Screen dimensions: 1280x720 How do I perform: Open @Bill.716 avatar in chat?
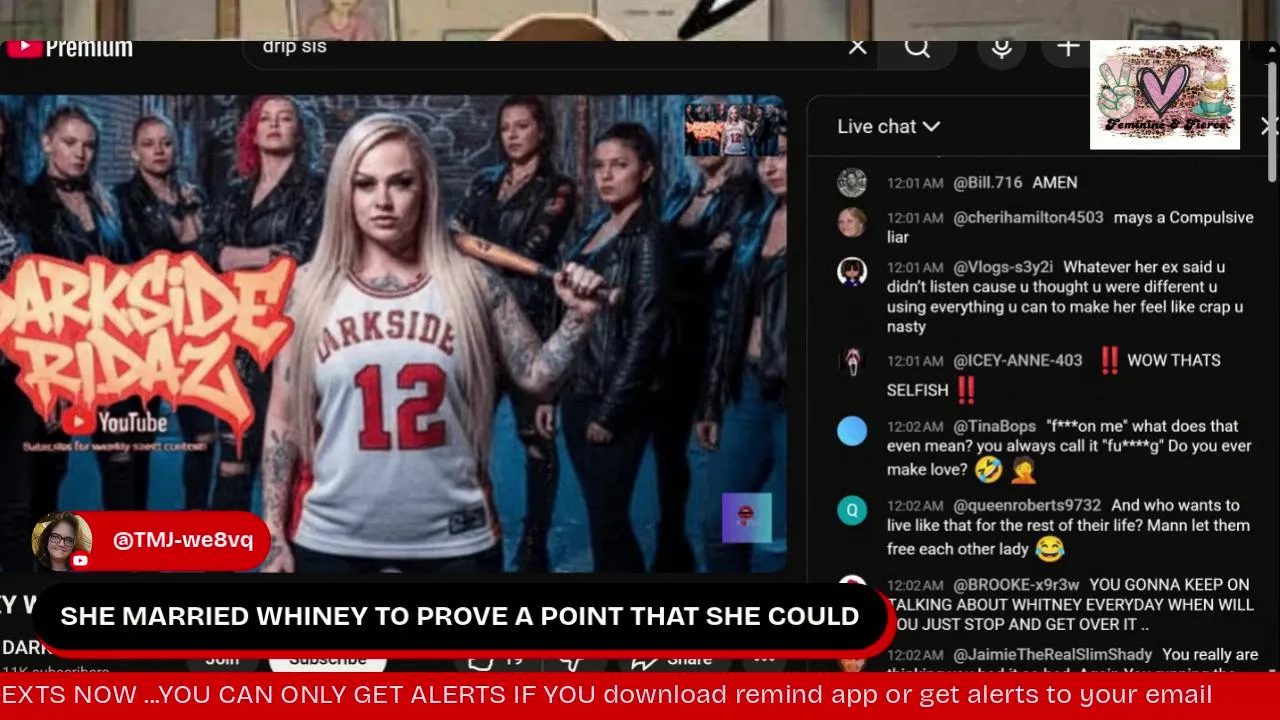(852, 182)
